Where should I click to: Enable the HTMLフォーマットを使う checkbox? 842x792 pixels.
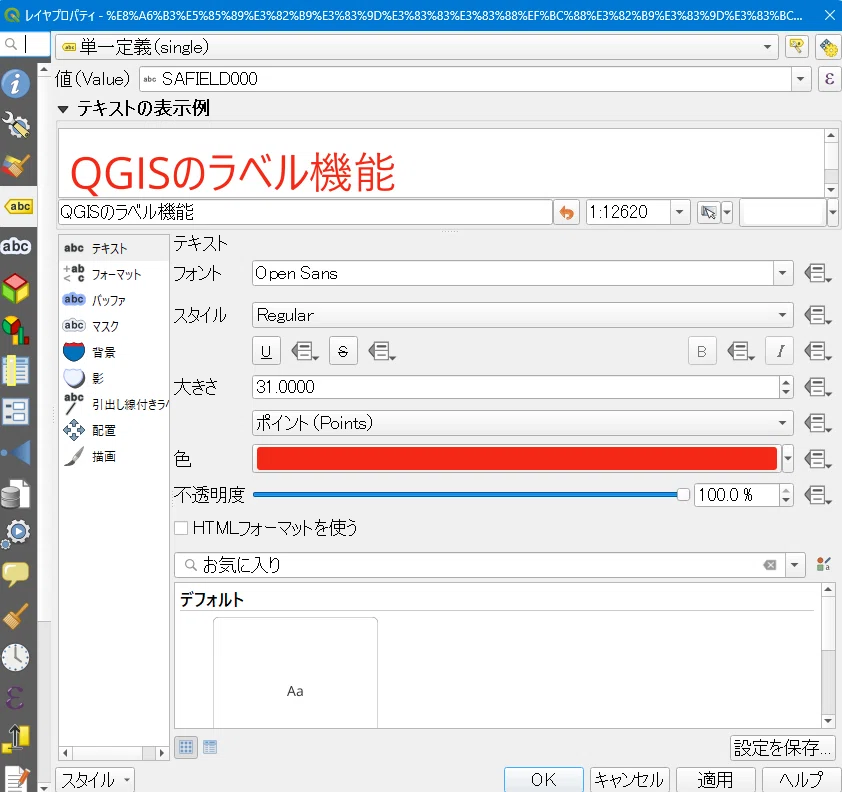(x=181, y=528)
